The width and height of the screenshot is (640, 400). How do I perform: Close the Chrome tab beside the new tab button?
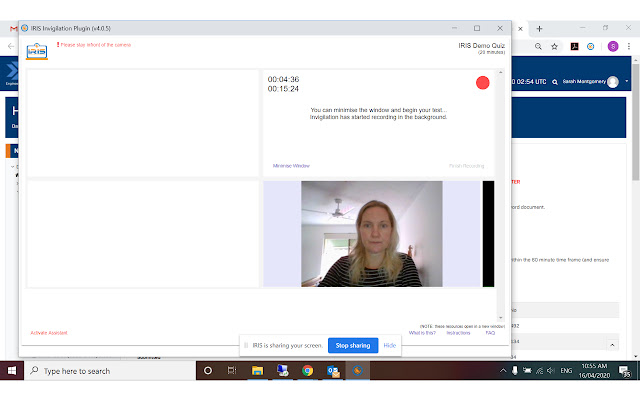click(520, 29)
